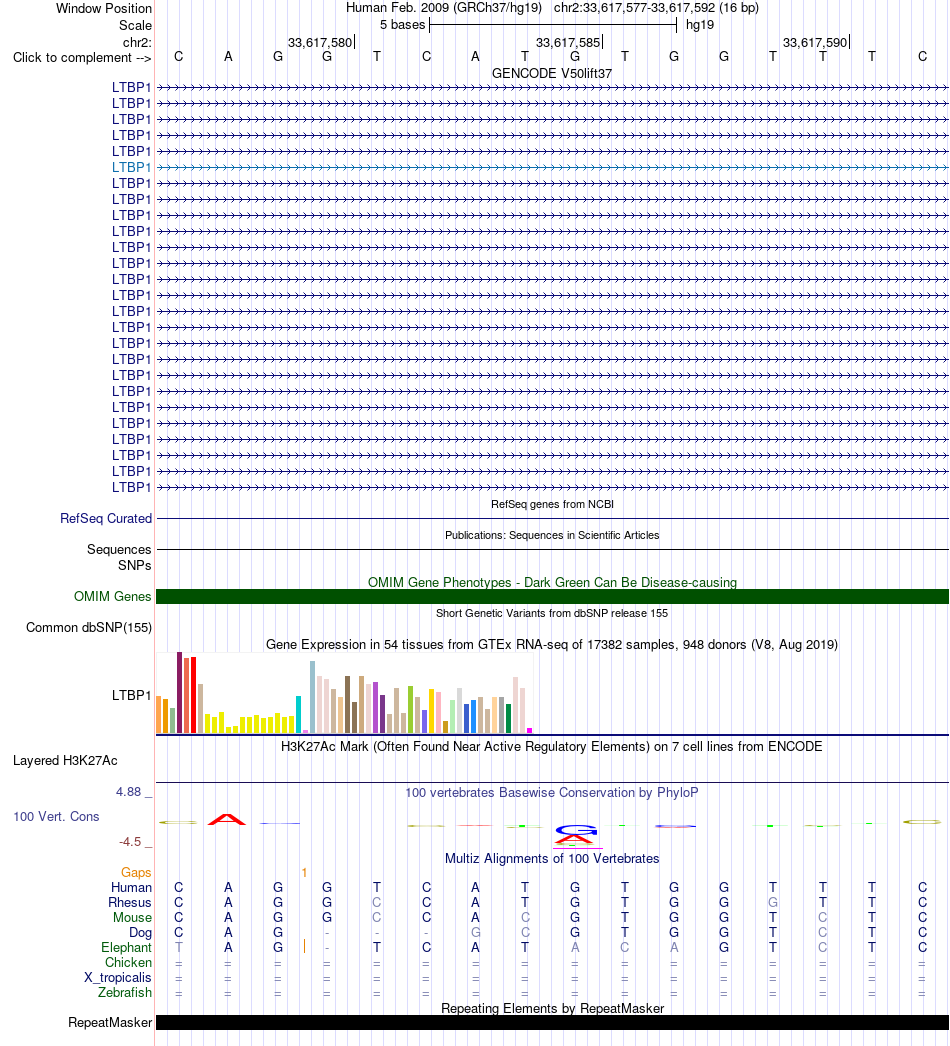
Task: Open the 'OMIM Genes' track label
Action: 113,596
